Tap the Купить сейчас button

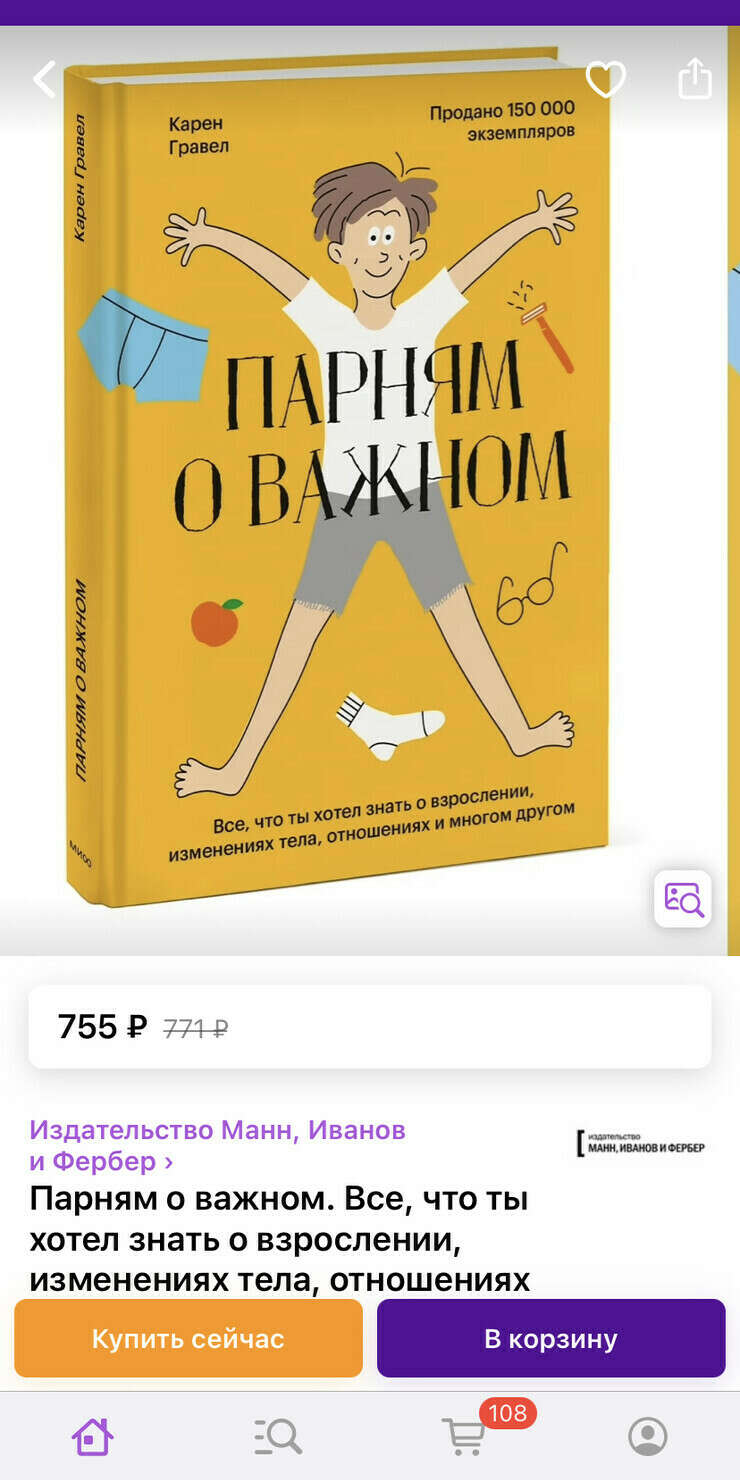pyautogui.click(x=188, y=1338)
